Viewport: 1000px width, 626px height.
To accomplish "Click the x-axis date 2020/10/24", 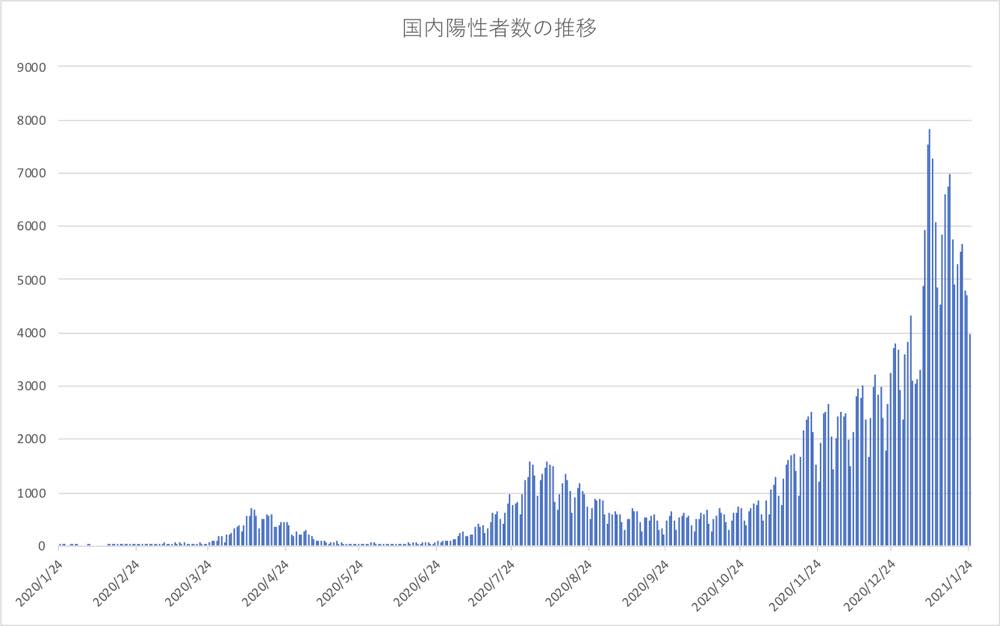I will click(718, 585).
